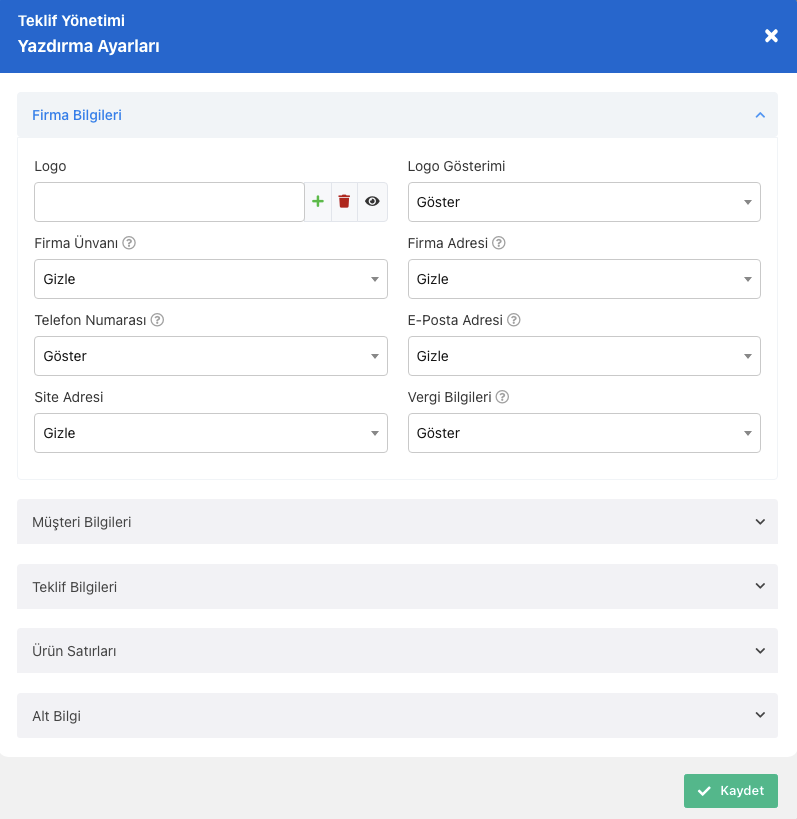Delete the logo with the red trash icon
The height and width of the screenshot is (819, 797).
pos(344,202)
